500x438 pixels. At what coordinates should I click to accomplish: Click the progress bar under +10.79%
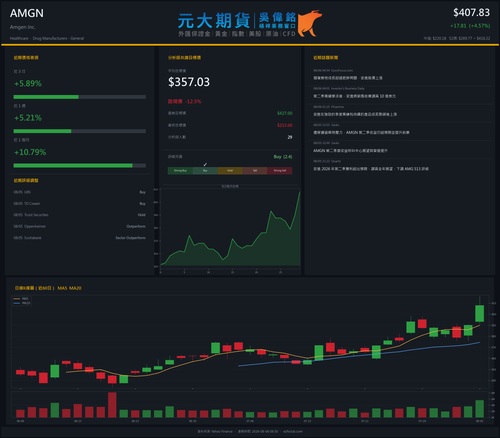point(80,166)
